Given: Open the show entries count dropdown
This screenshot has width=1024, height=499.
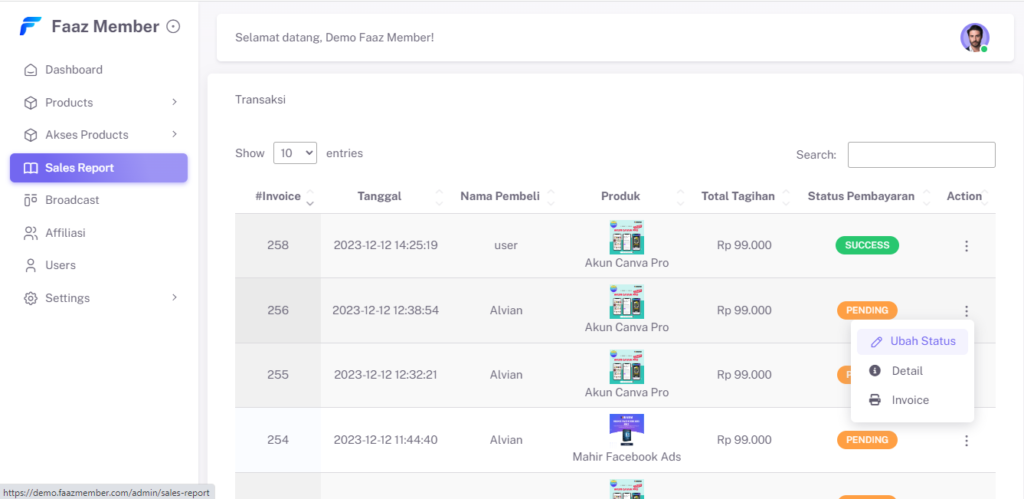Looking at the screenshot, I should (295, 154).
